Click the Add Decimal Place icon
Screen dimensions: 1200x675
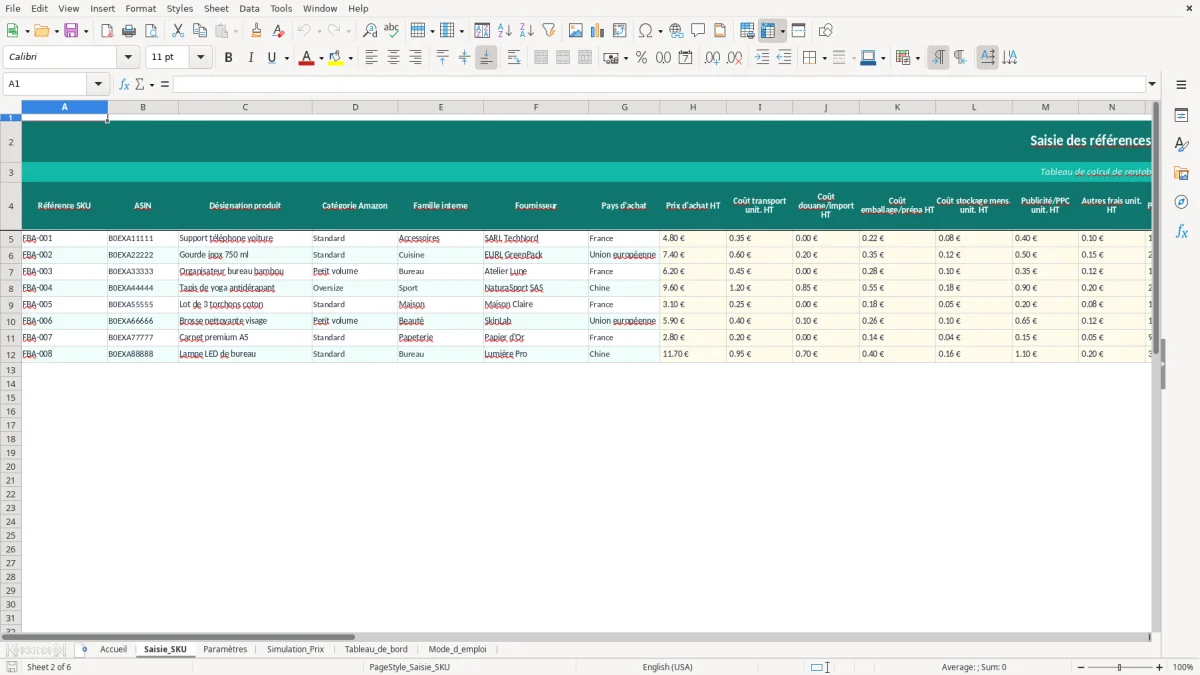pos(712,58)
